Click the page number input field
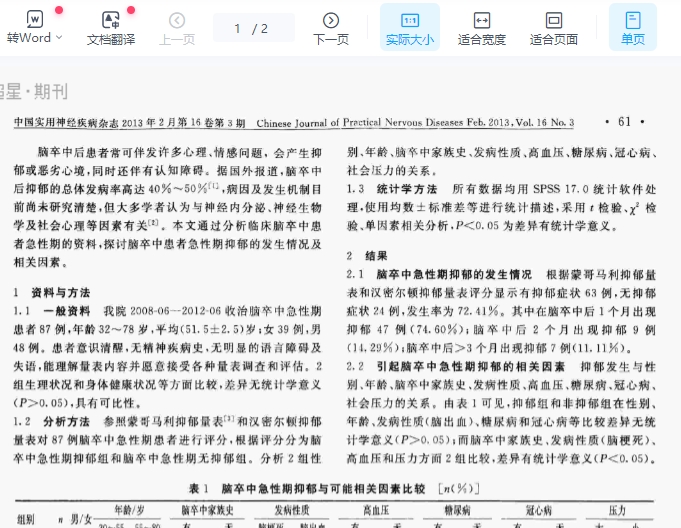Screen dimensions: 681x528 252,28
